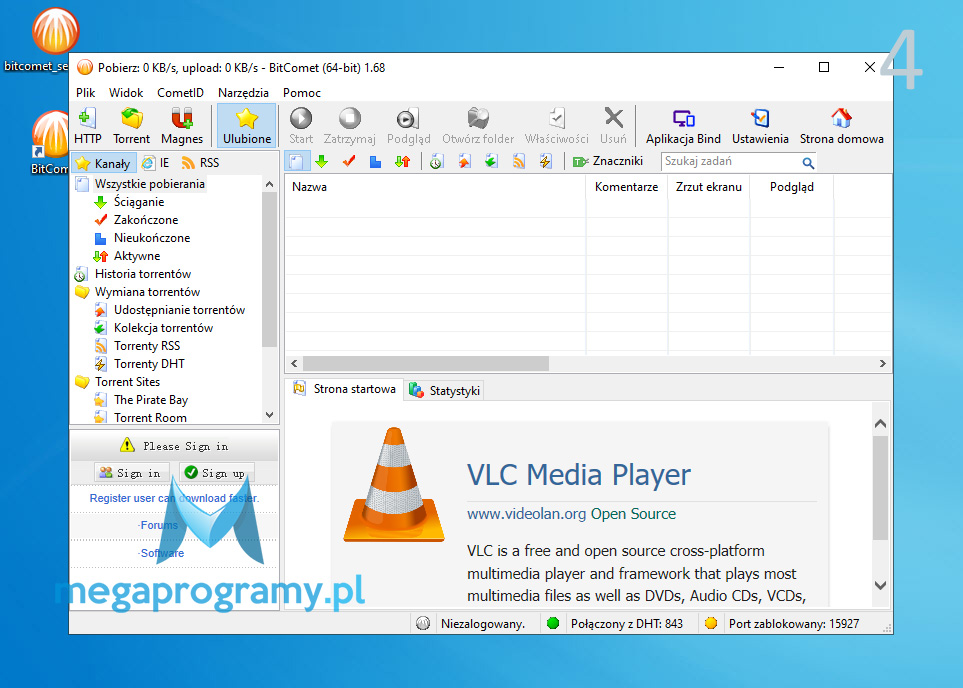Click the Zatrzymaj stop button
The image size is (963, 688).
[x=349, y=126]
